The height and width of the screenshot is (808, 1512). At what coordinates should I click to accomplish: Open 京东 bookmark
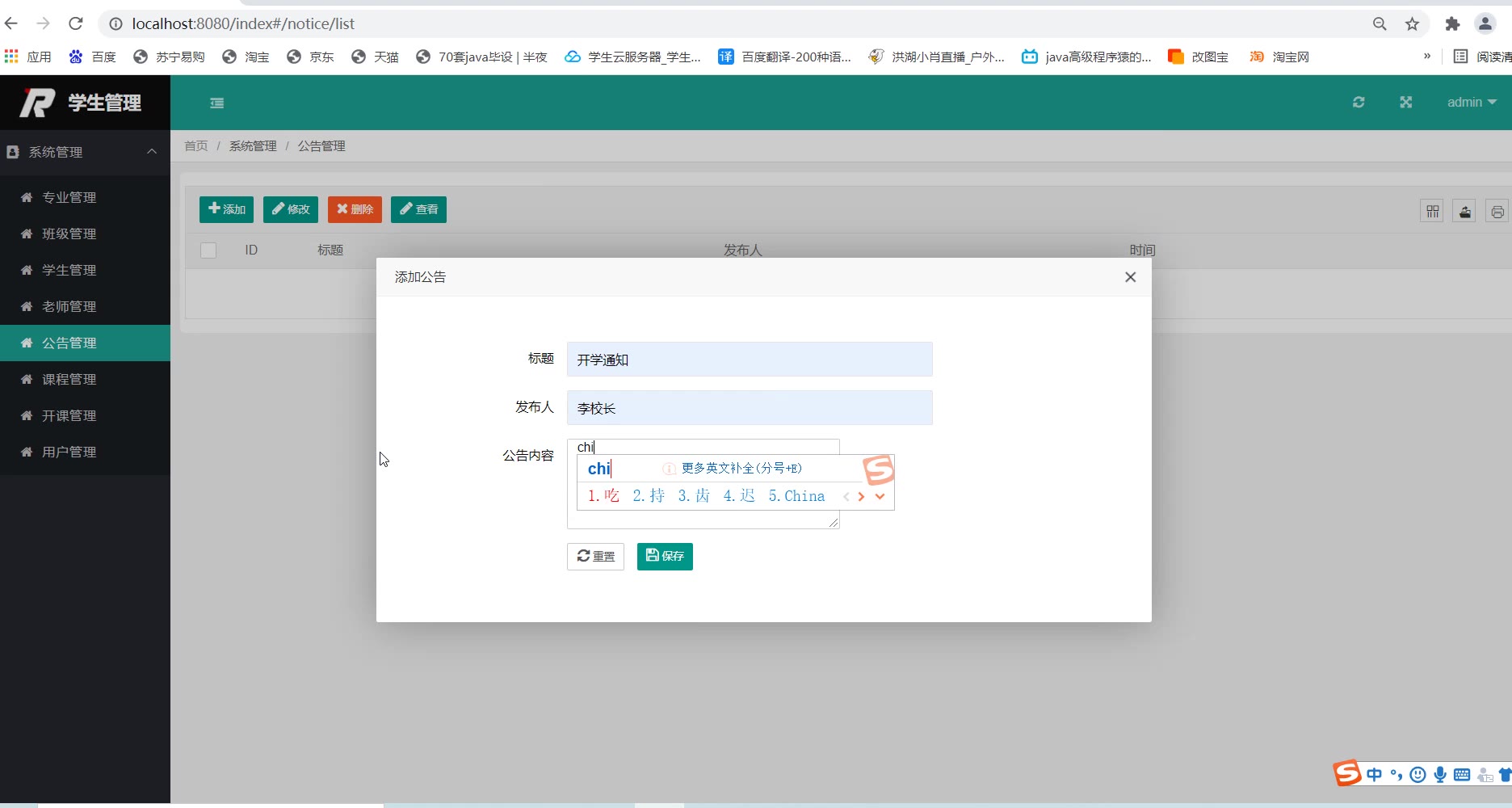(x=310, y=57)
